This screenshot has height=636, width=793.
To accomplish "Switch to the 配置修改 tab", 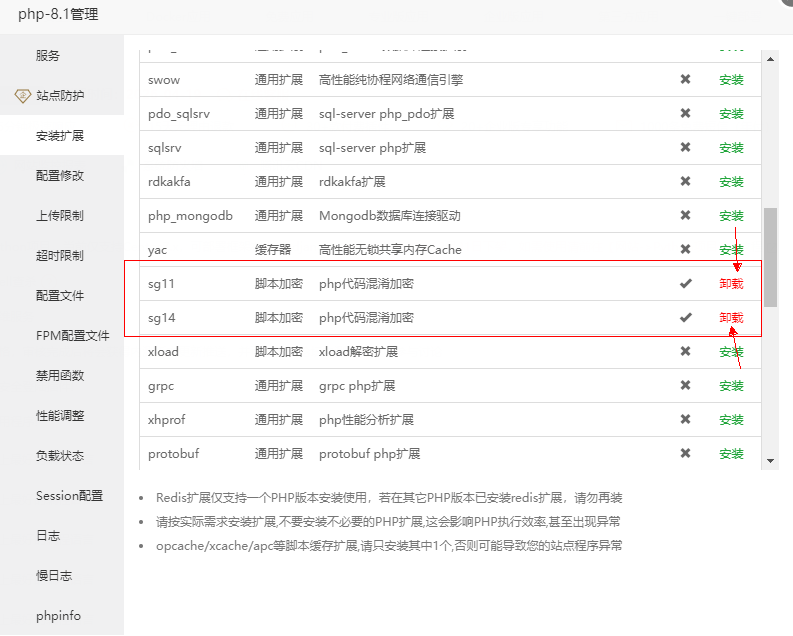I will [x=60, y=176].
